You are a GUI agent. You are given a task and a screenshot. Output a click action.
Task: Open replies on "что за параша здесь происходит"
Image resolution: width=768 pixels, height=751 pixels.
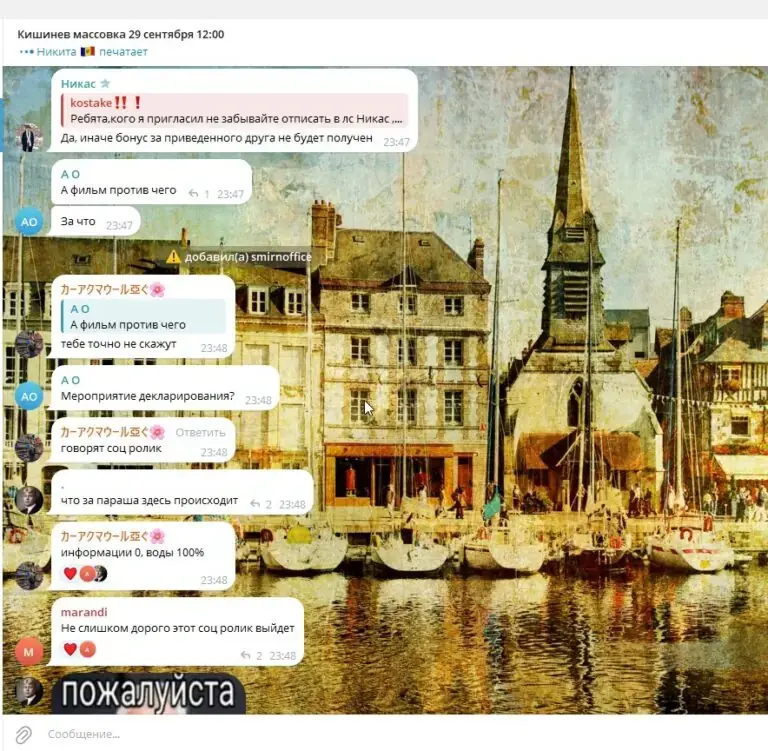[261, 504]
